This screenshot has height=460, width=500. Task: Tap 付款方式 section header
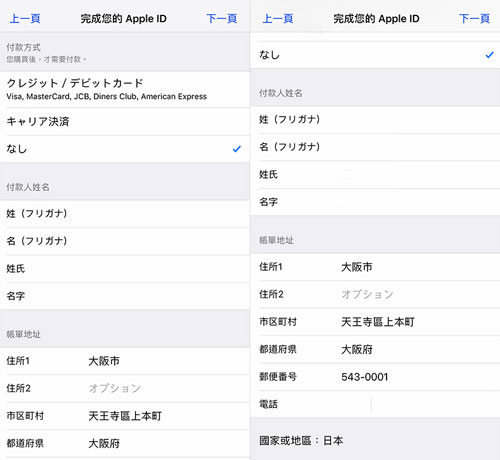[23, 47]
